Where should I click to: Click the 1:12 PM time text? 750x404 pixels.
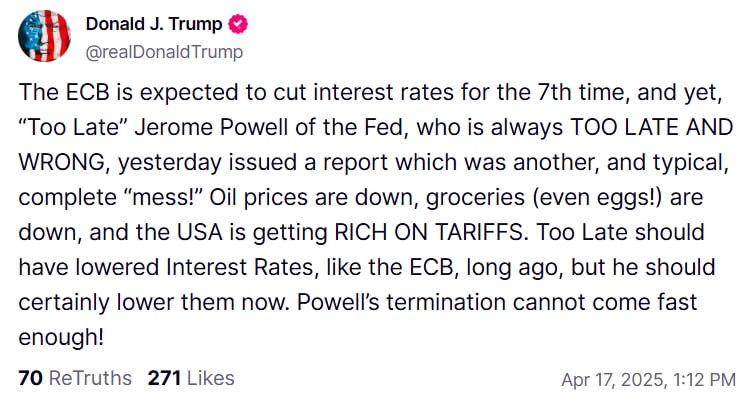[704, 380]
